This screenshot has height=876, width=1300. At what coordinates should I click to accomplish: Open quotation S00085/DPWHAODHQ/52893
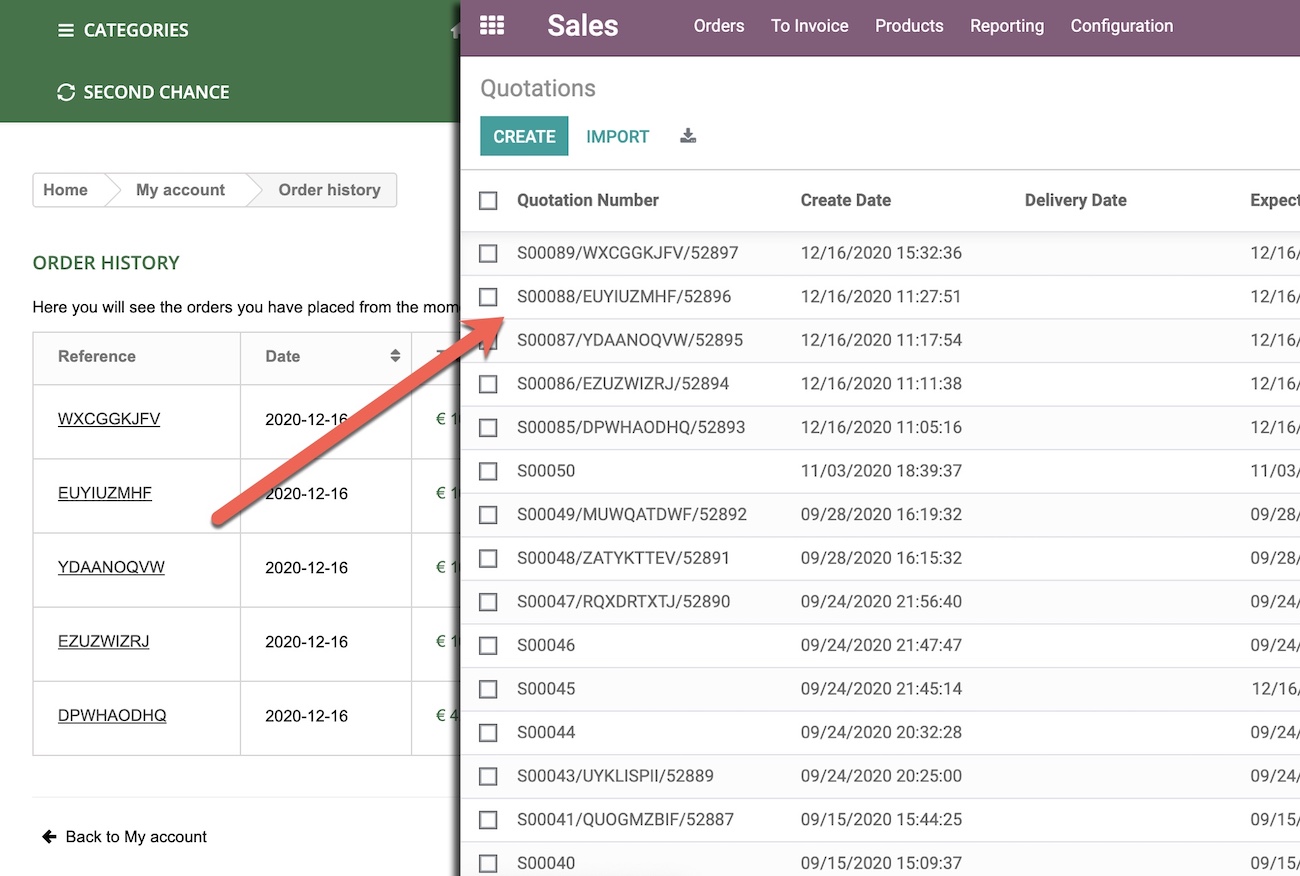[631, 427]
